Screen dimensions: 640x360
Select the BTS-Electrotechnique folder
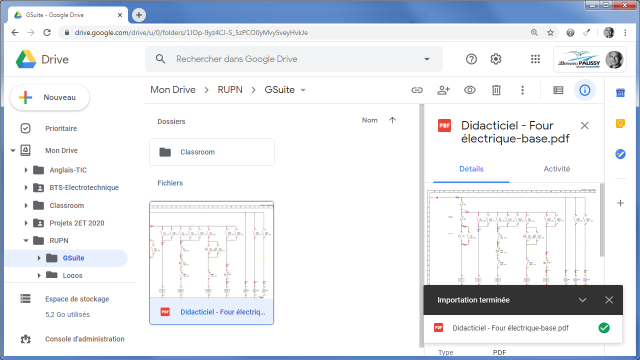point(84,188)
